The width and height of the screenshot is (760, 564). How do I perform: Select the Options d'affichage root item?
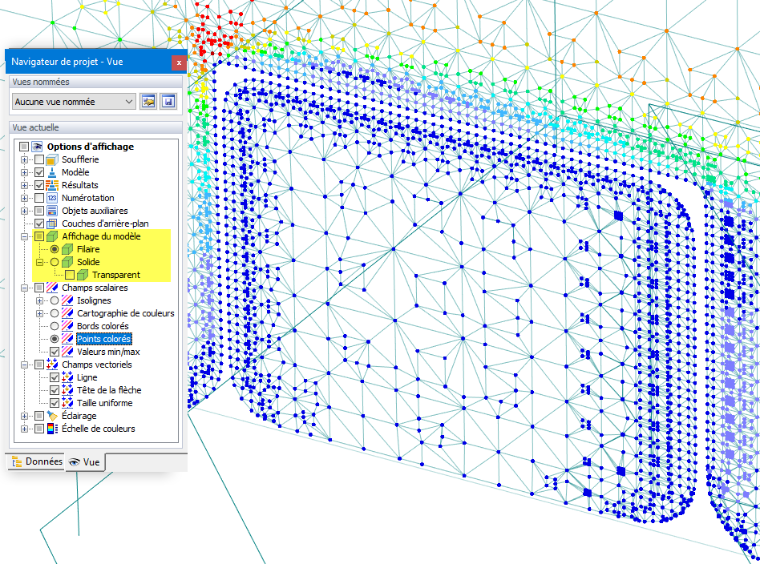[x=90, y=146]
